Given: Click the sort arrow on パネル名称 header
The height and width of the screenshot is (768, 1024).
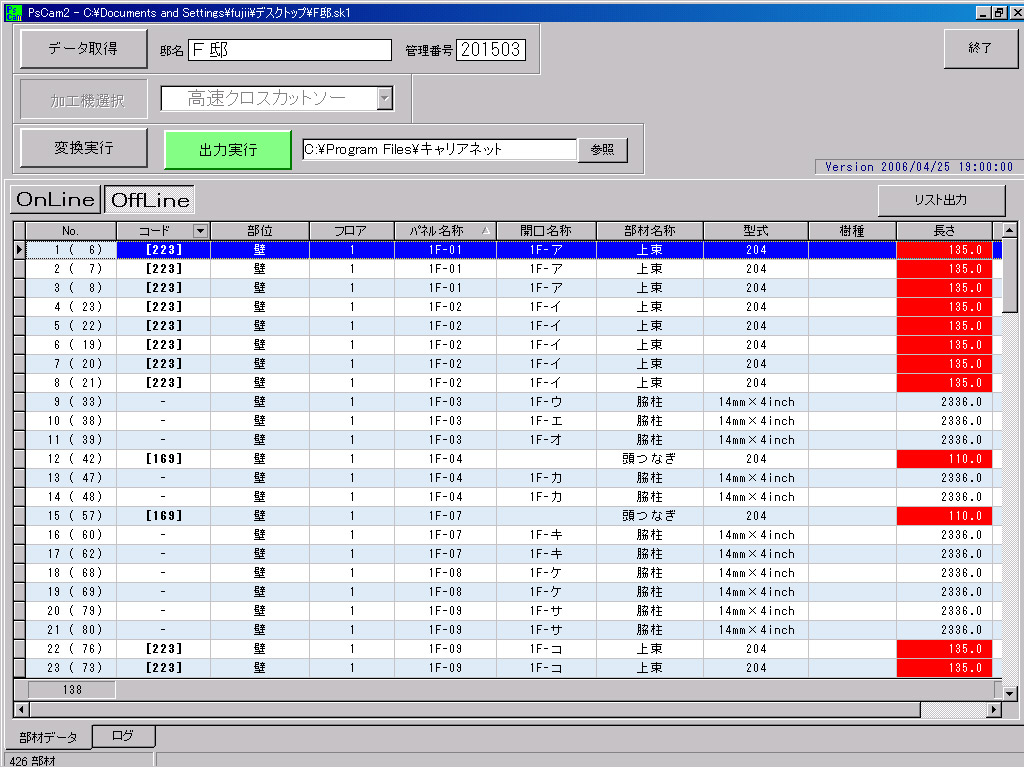Looking at the screenshot, I should pyautogui.click(x=486, y=231).
